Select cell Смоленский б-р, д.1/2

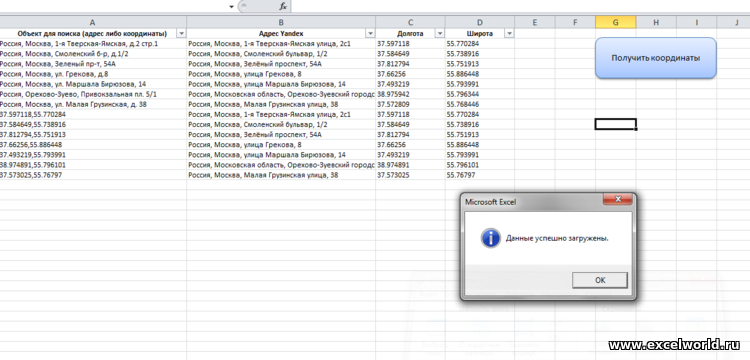pyautogui.click(x=93, y=54)
